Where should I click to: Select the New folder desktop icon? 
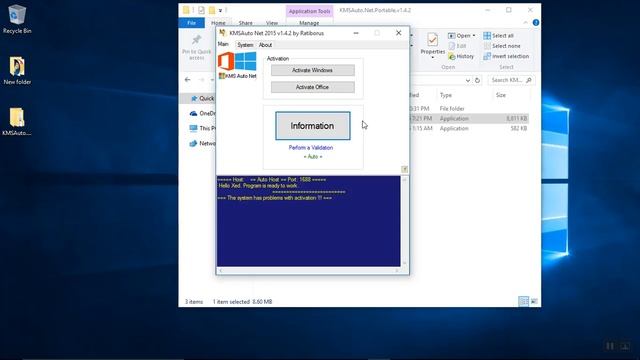(17, 71)
